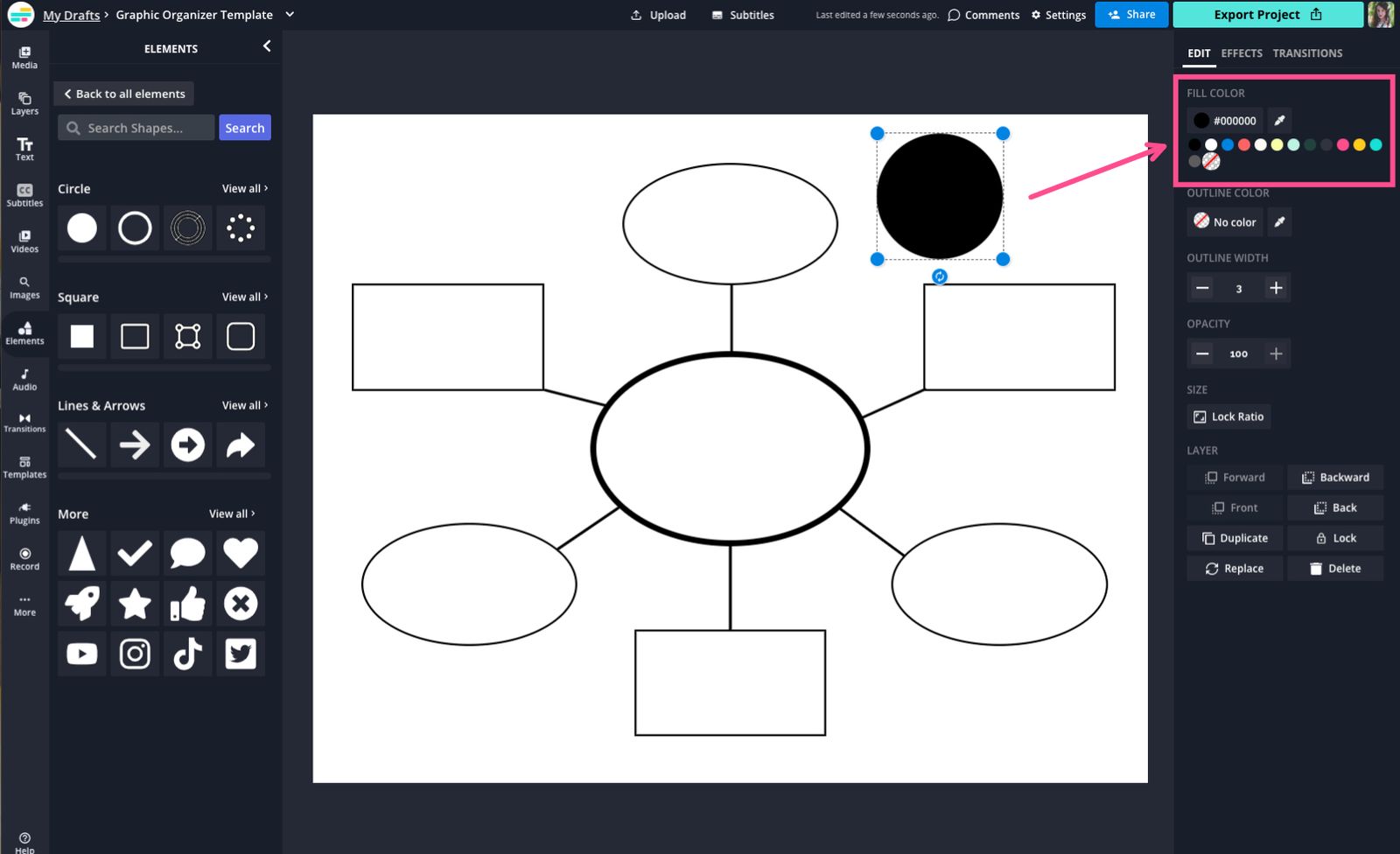
Task: Insert the TikTok icon shape
Action: (x=187, y=653)
